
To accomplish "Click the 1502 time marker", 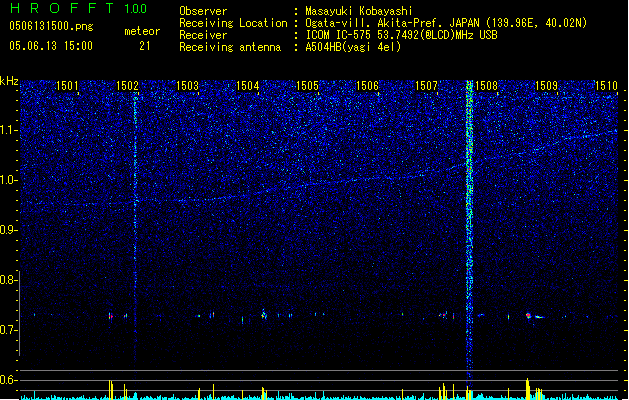I will [x=127, y=86].
